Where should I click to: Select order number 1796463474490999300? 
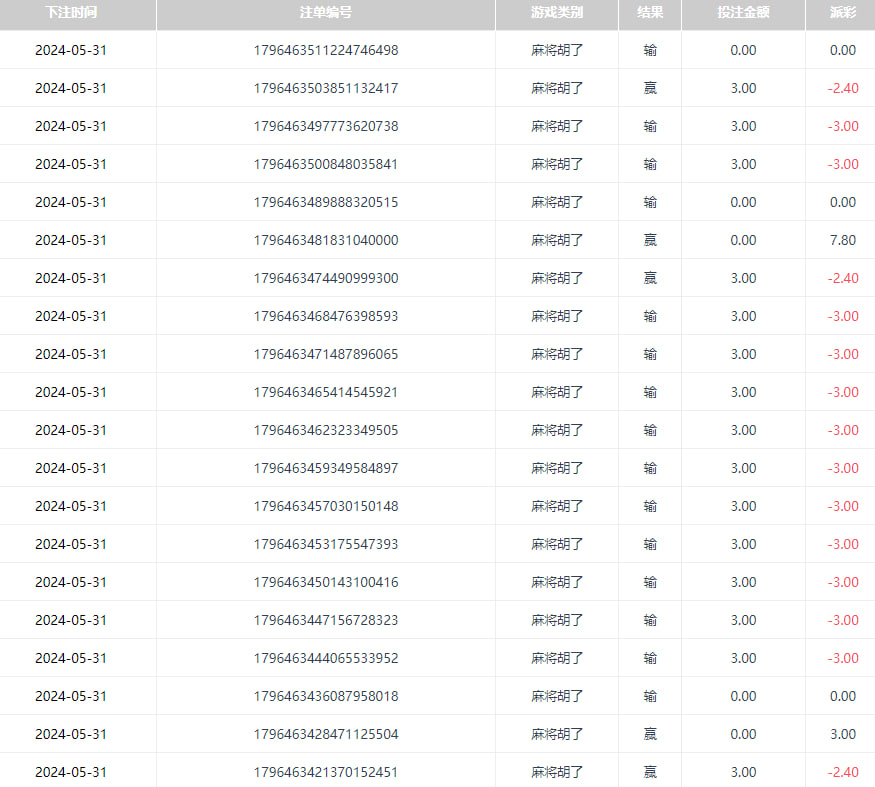pos(325,278)
